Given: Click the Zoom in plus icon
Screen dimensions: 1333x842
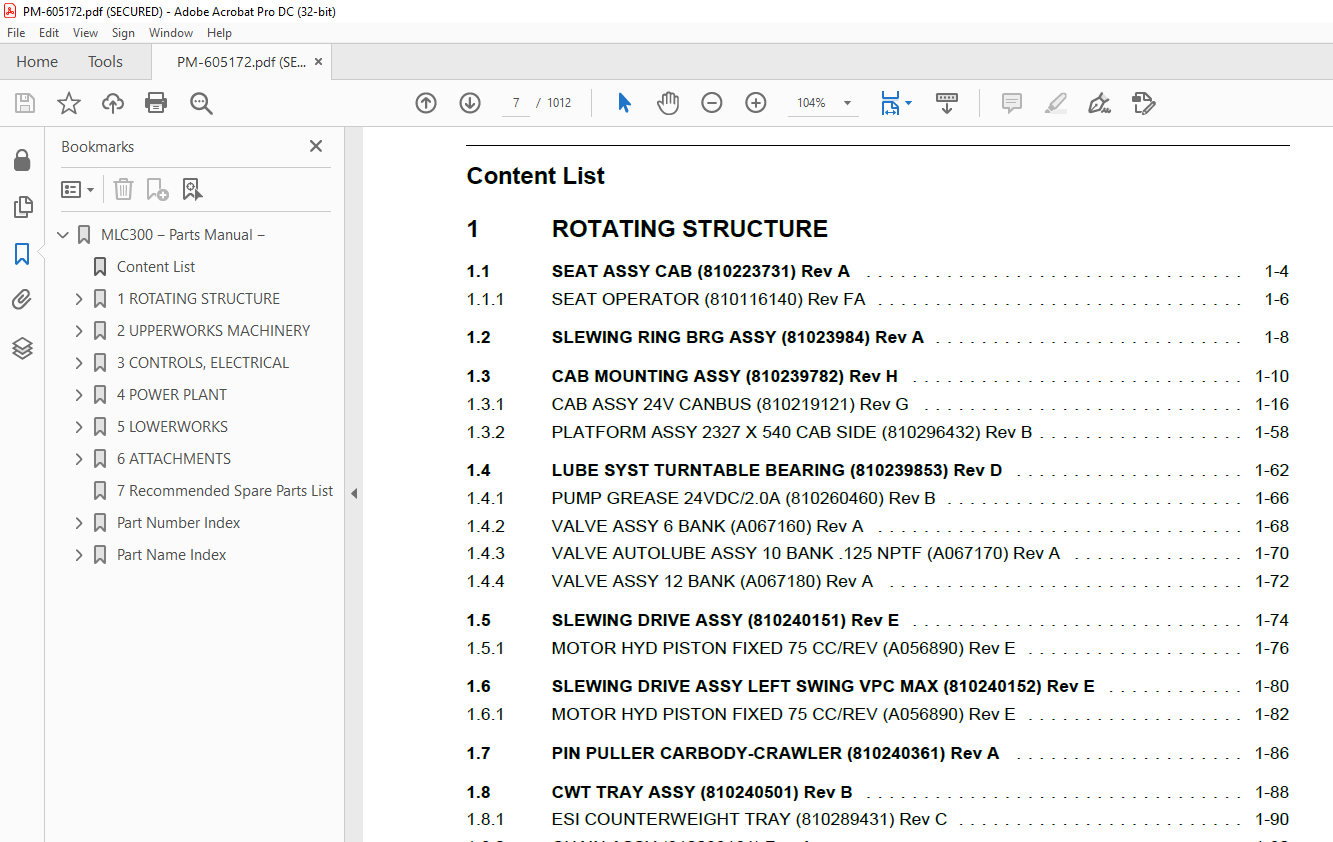Looking at the screenshot, I should coord(756,103).
